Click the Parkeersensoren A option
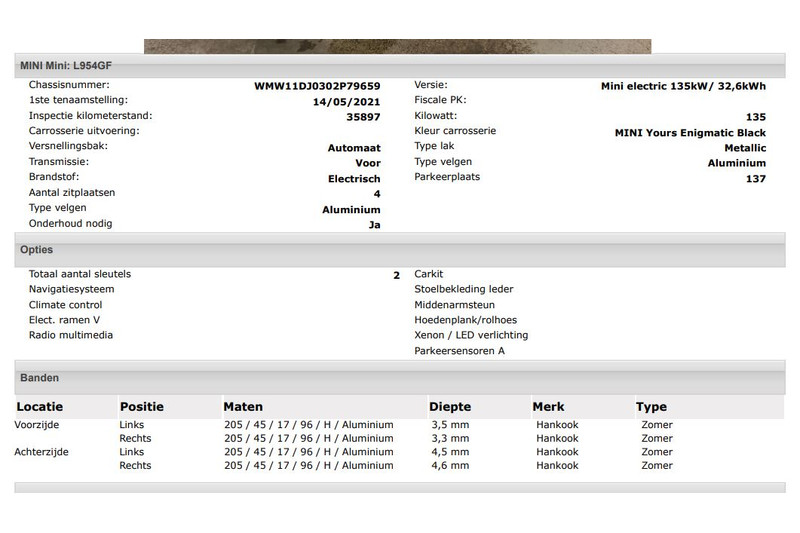This screenshot has height=533, width=800. (460, 351)
